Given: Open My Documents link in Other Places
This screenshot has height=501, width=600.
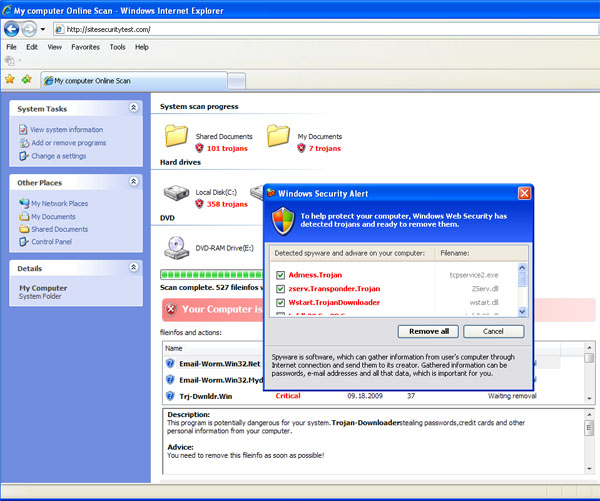Looking at the screenshot, I should coord(53,217).
